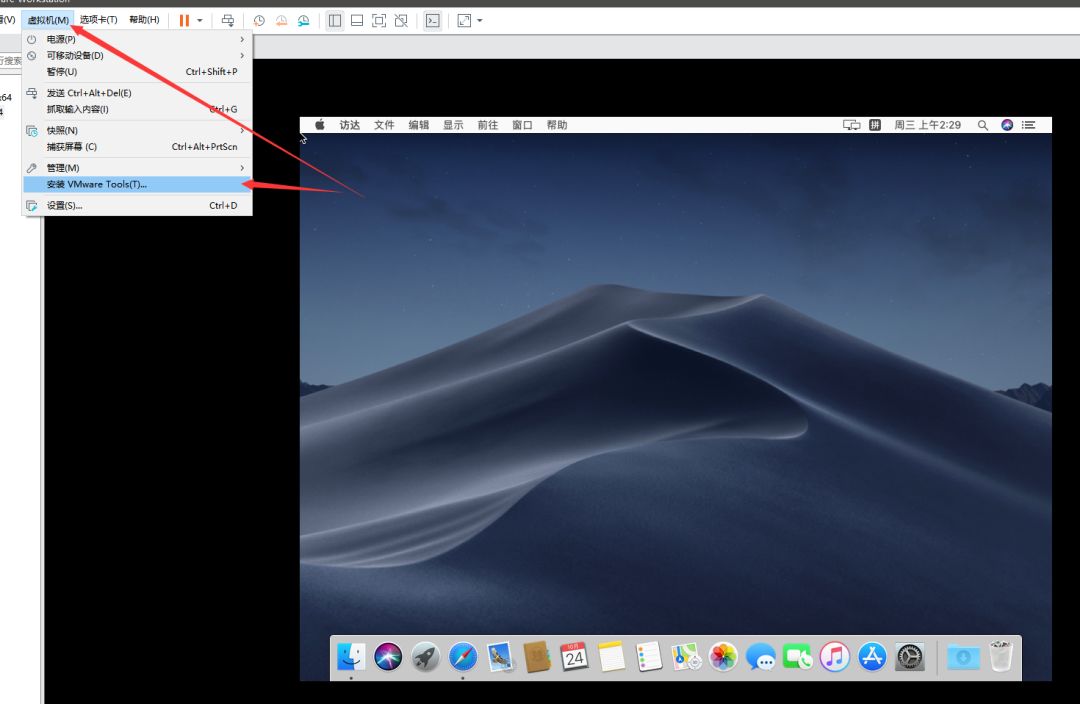The width and height of the screenshot is (1080, 704).
Task: Click the clock 周三 上午2:29
Action: coord(927,125)
